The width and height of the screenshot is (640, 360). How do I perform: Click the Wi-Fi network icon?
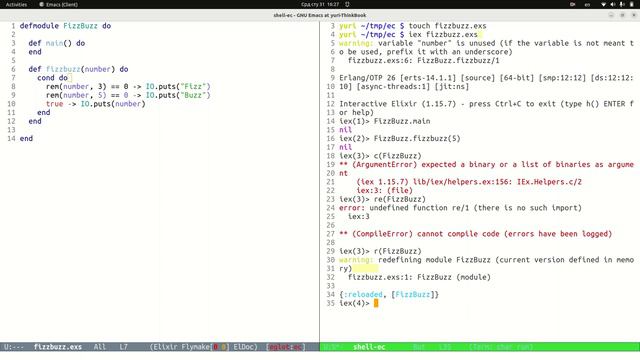pos(603,4)
